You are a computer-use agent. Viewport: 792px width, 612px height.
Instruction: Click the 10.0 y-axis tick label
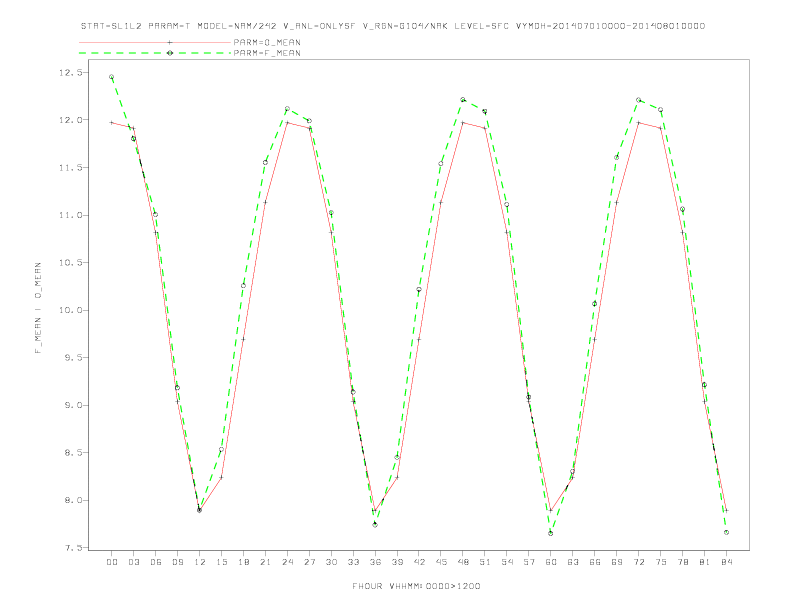69,310
